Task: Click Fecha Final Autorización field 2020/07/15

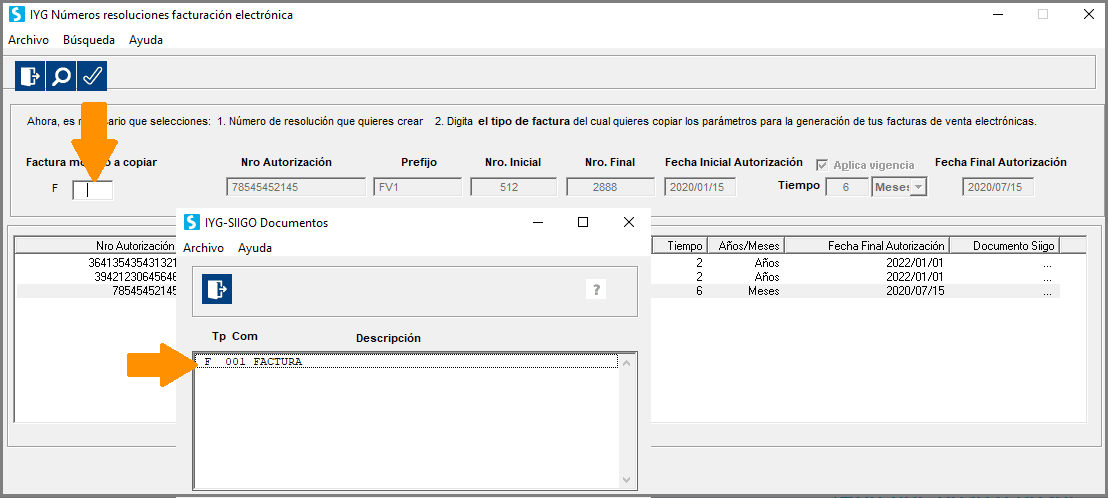Action: tap(998, 187)
